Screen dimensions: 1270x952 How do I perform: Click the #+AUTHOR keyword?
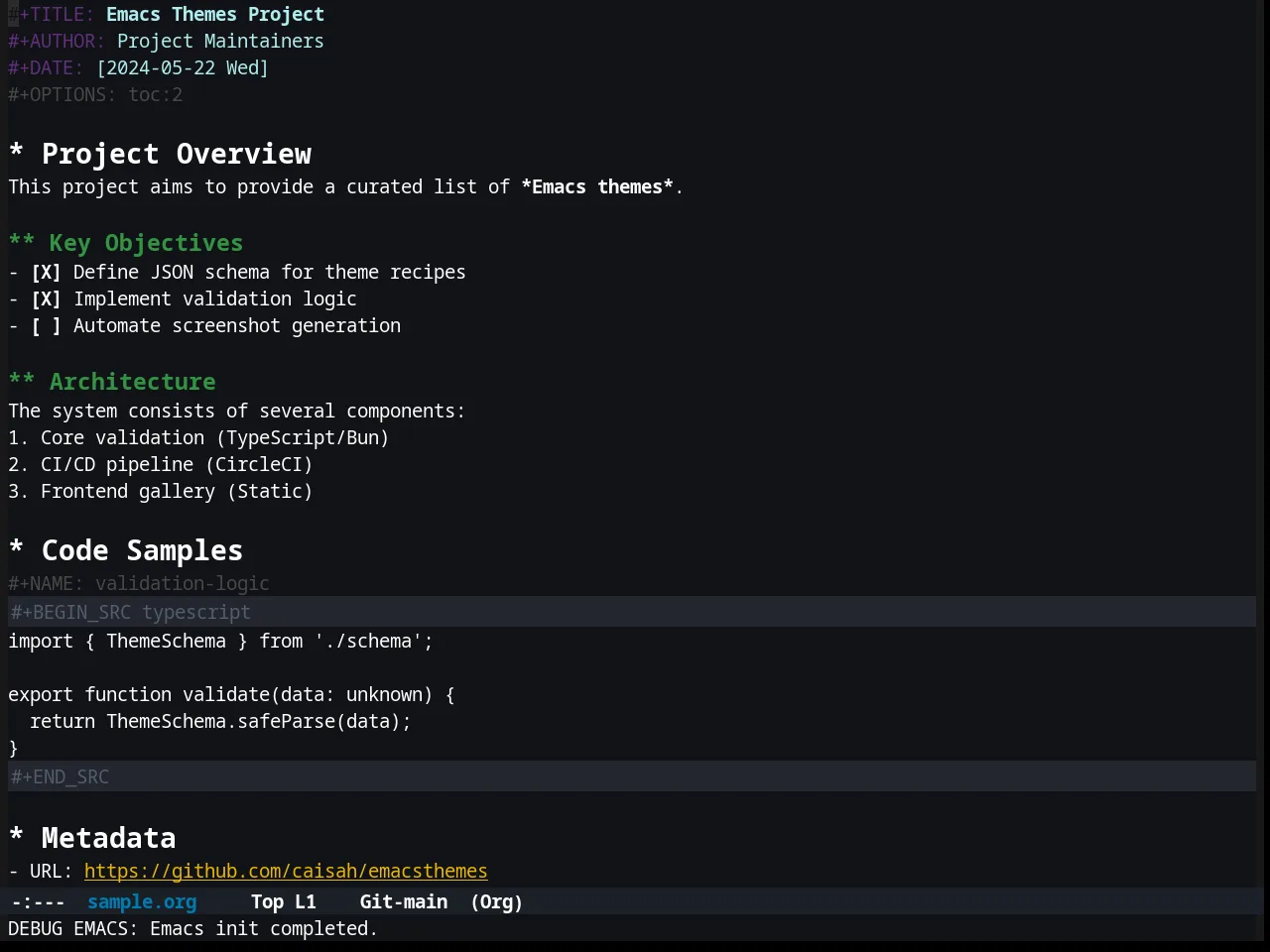point(57,41)
